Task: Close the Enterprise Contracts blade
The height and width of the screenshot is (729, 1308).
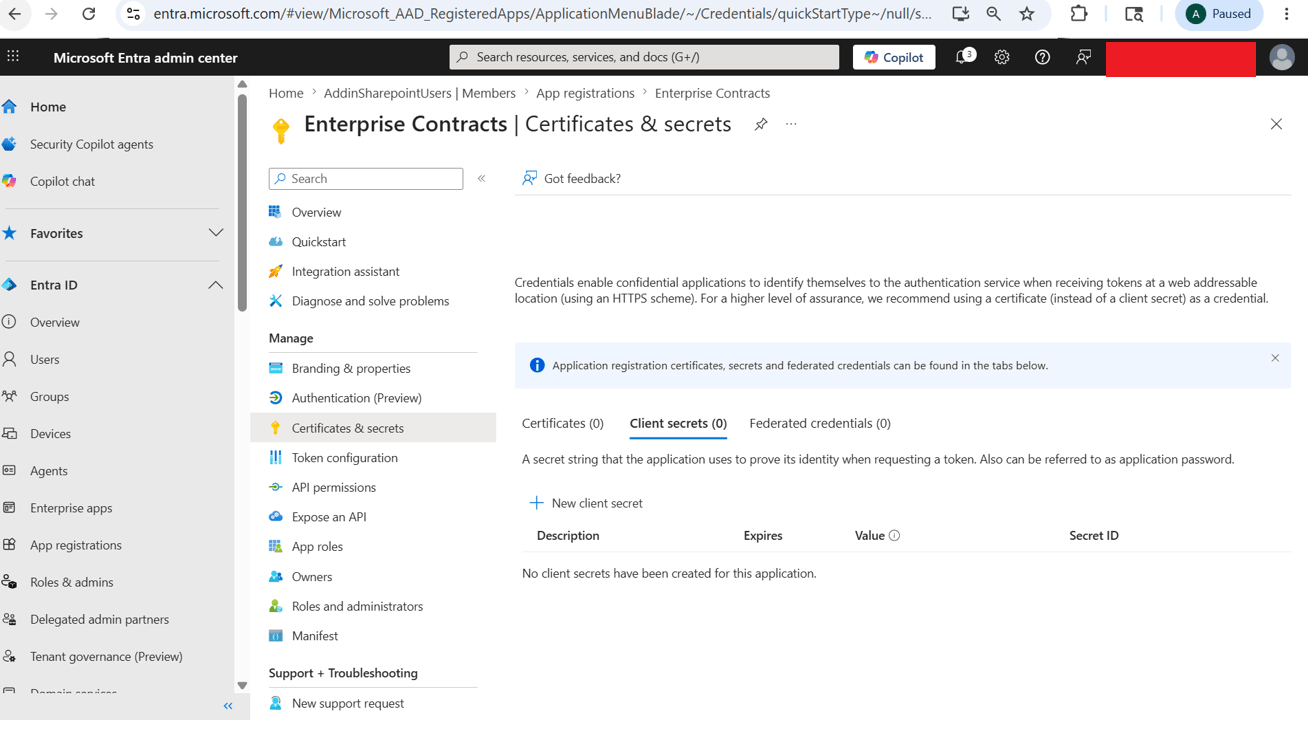Action: pos(1276,124)
